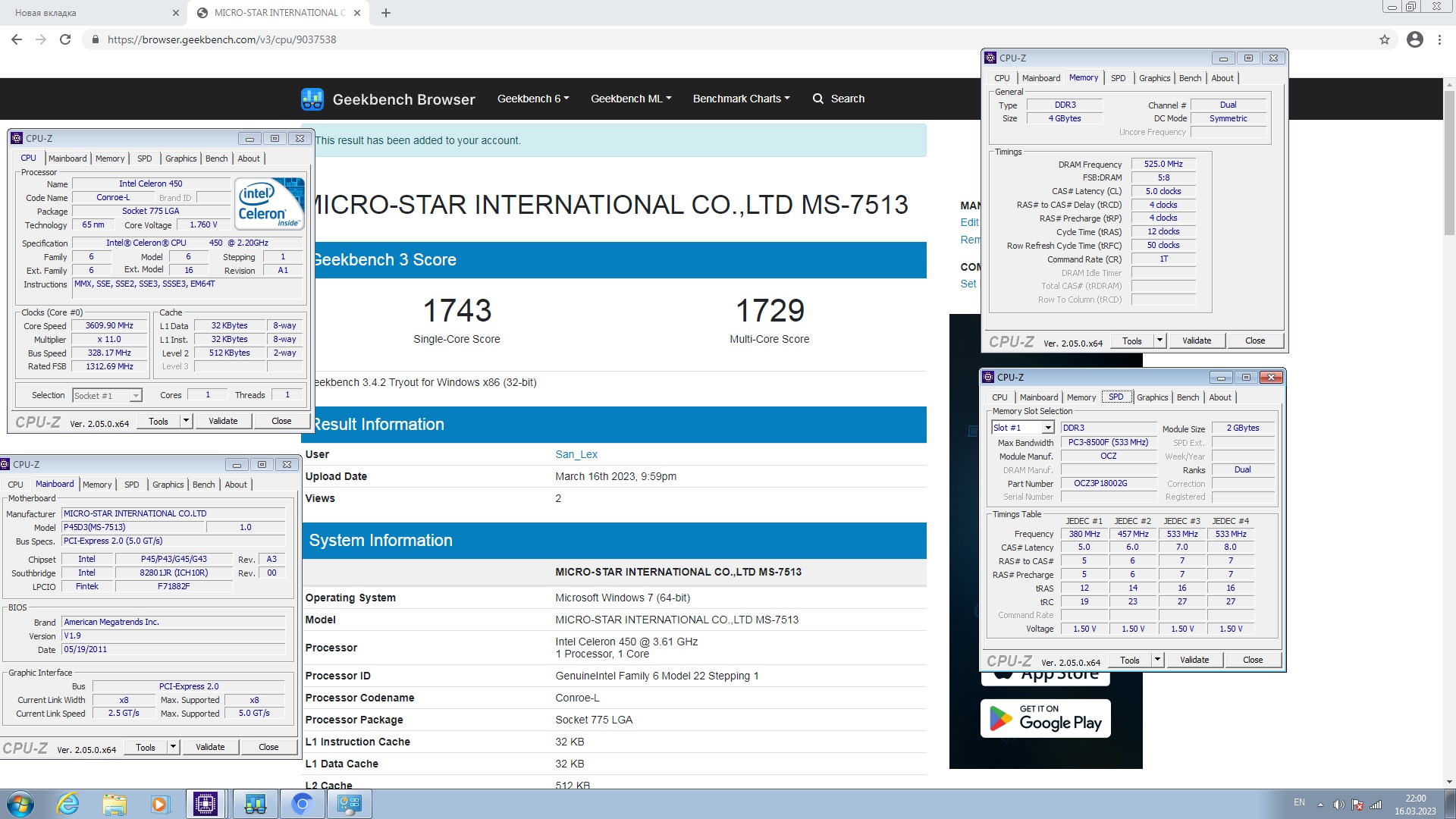This screenshot has height=819, width=1456.
Task: Click the Core Speed value 3609.90 MHz
Action: 109,325
